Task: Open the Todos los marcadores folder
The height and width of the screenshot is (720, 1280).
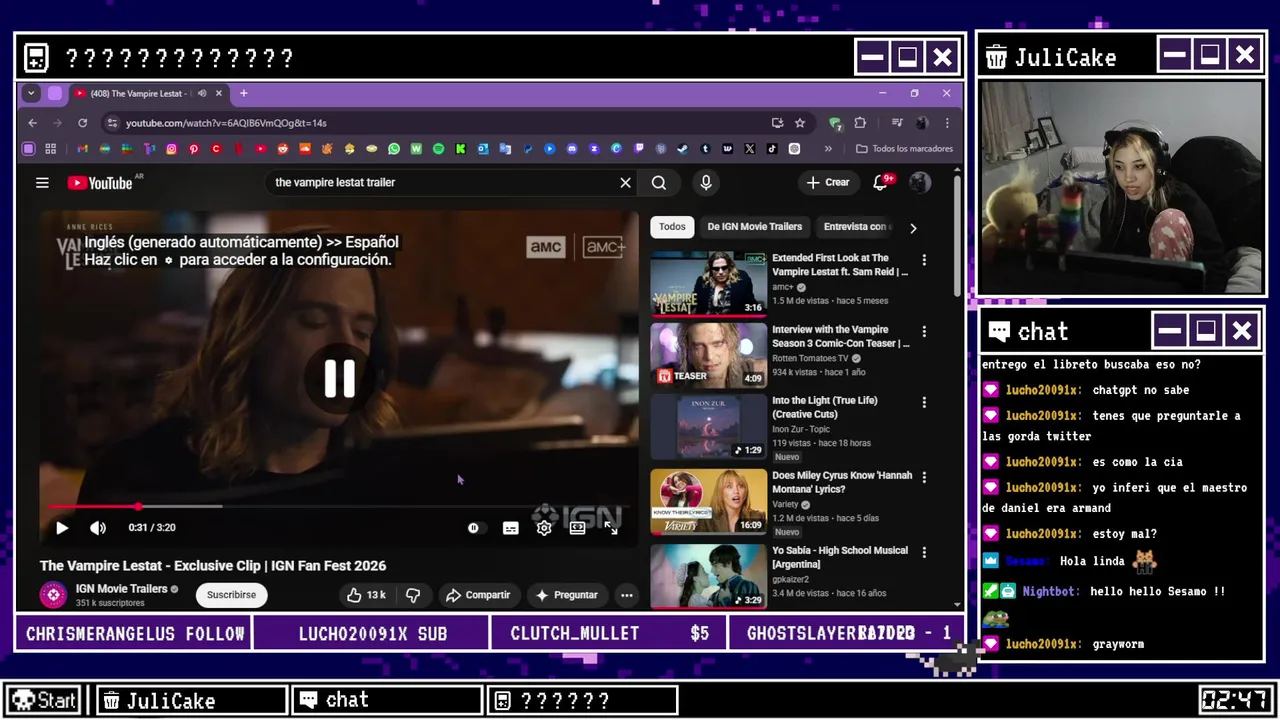Action: (x=905, y=149)
